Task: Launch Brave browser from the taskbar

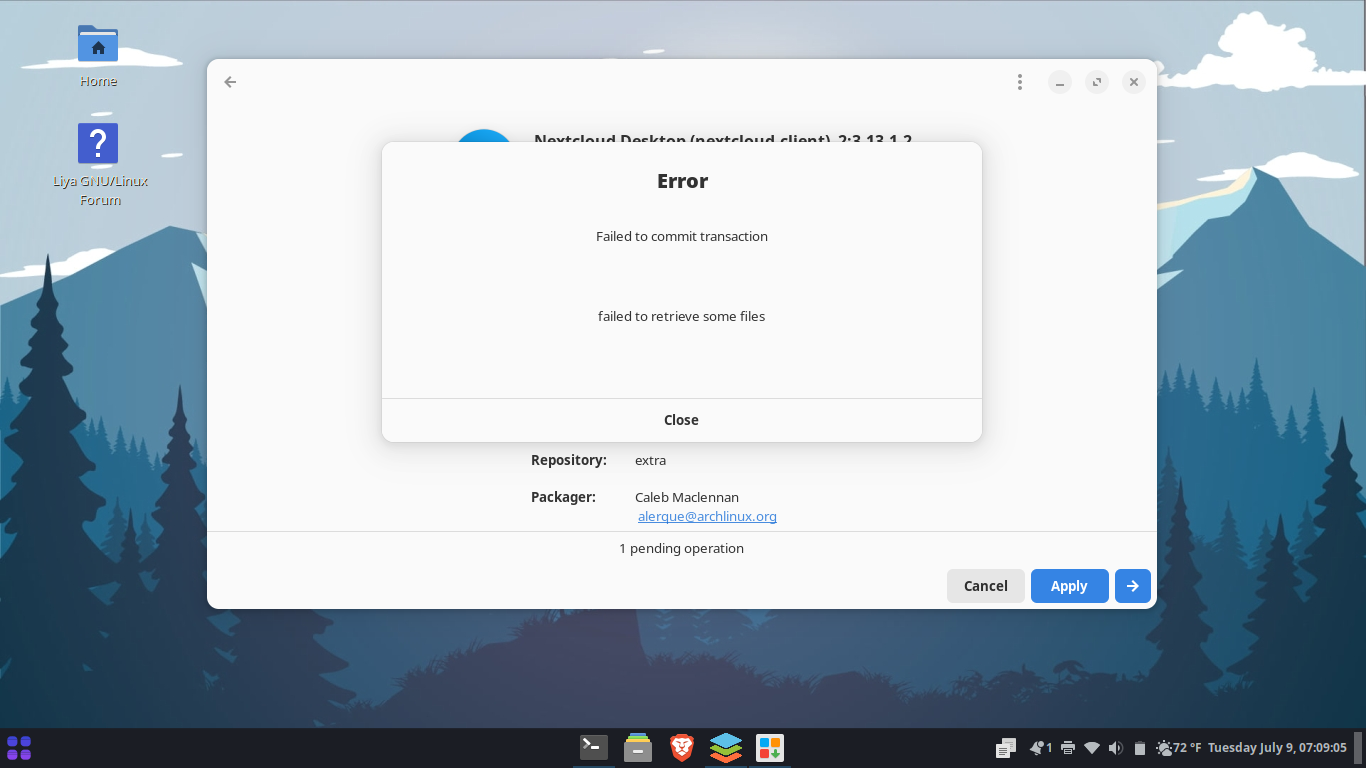Action: [x=682, y=747]
